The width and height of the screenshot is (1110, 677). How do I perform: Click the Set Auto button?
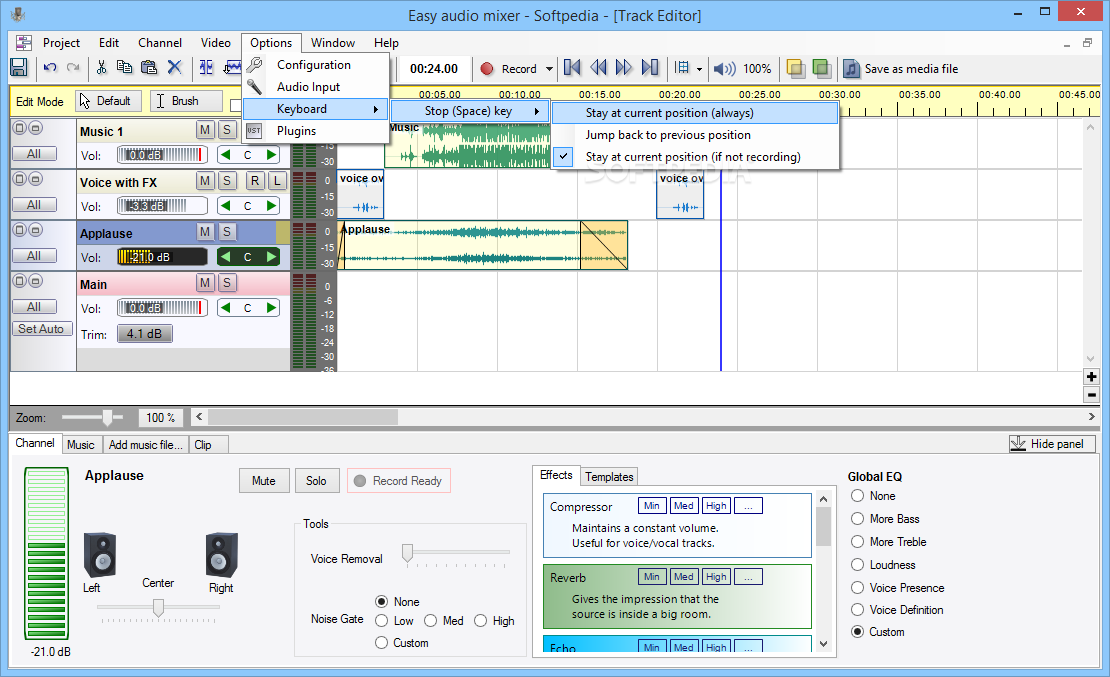41,329
